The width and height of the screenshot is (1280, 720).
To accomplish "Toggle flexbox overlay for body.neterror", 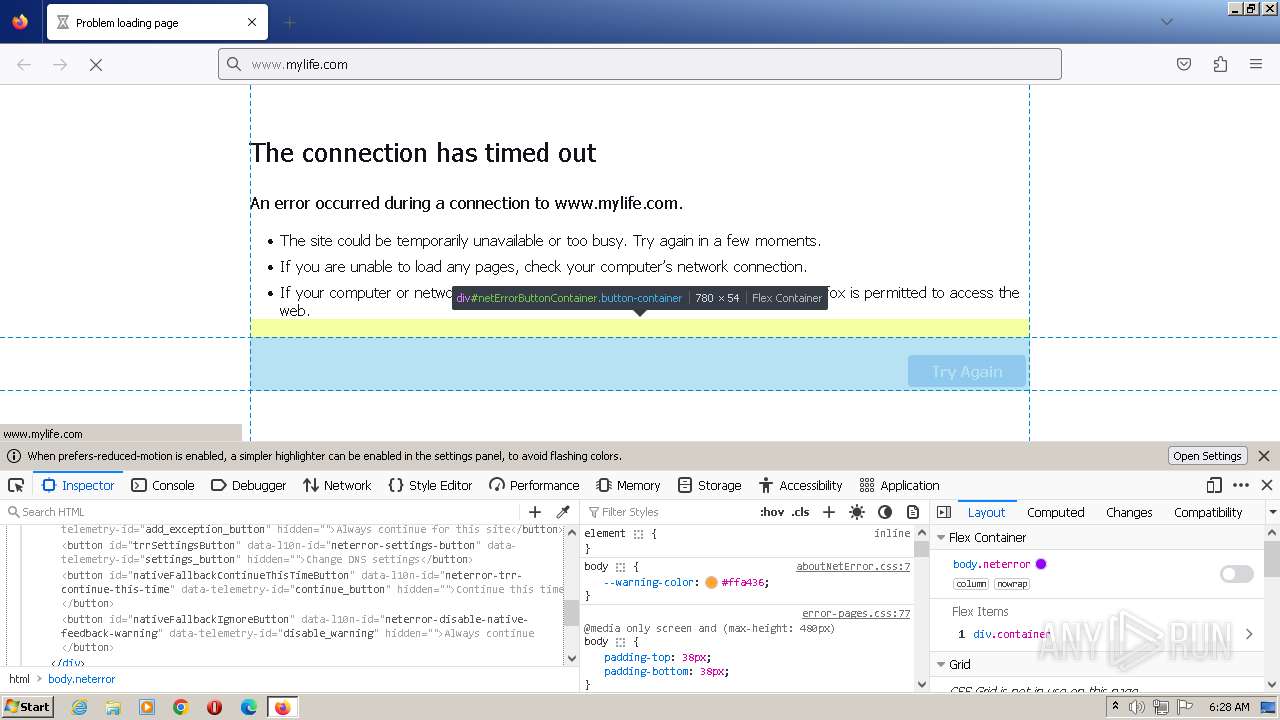I will 1237,574.
